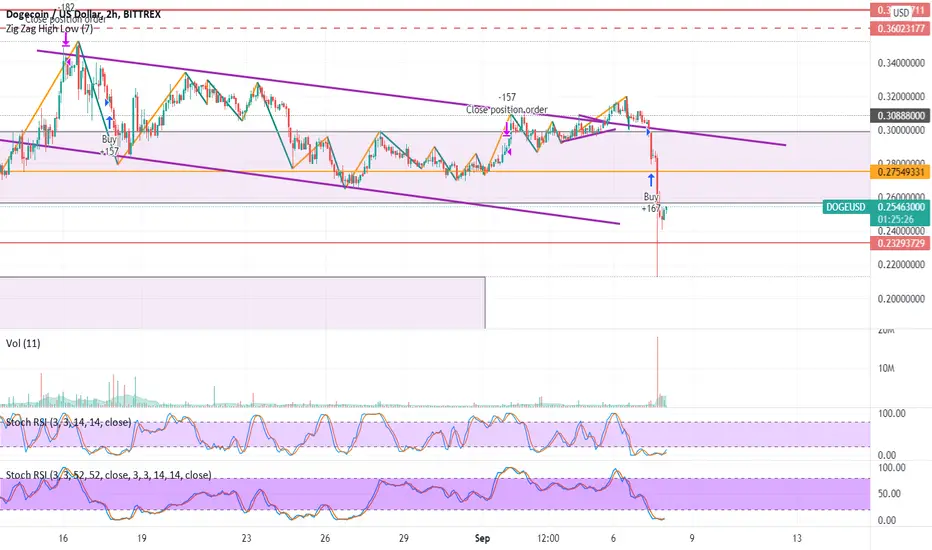Click the 0.34000000 price axis value
This screenshot has height=550, width=932.
[x=901, y=62]
